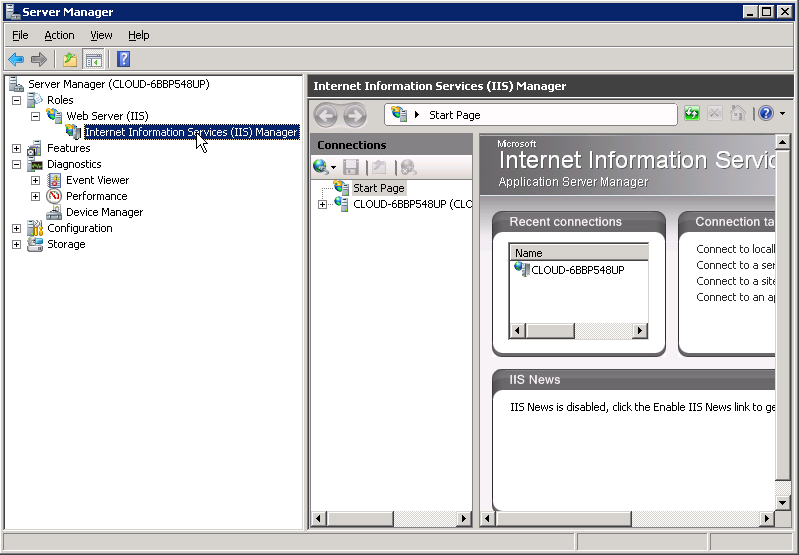This screenshot has height=555, width=799.
Task: Collapse the Diagnostics tree node
Action: [16, 165]
